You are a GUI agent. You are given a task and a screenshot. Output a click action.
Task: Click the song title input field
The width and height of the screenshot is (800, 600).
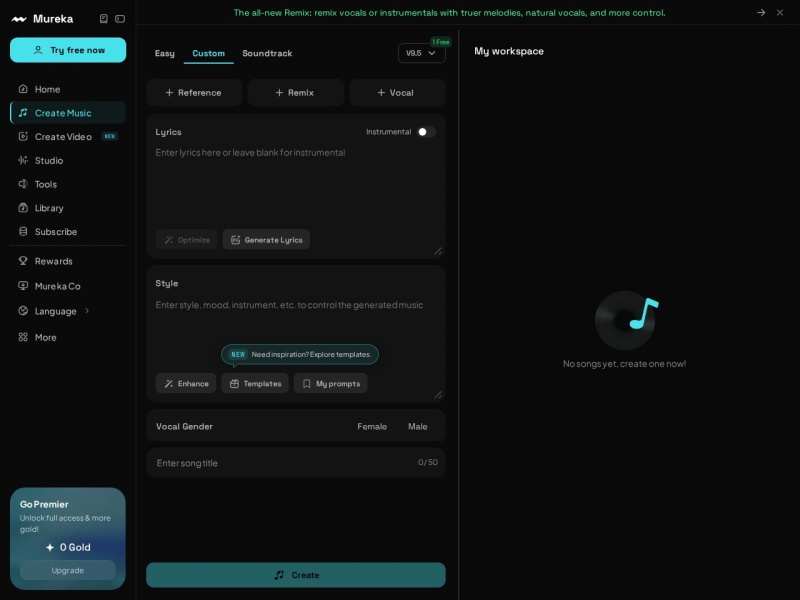(295, 463)
